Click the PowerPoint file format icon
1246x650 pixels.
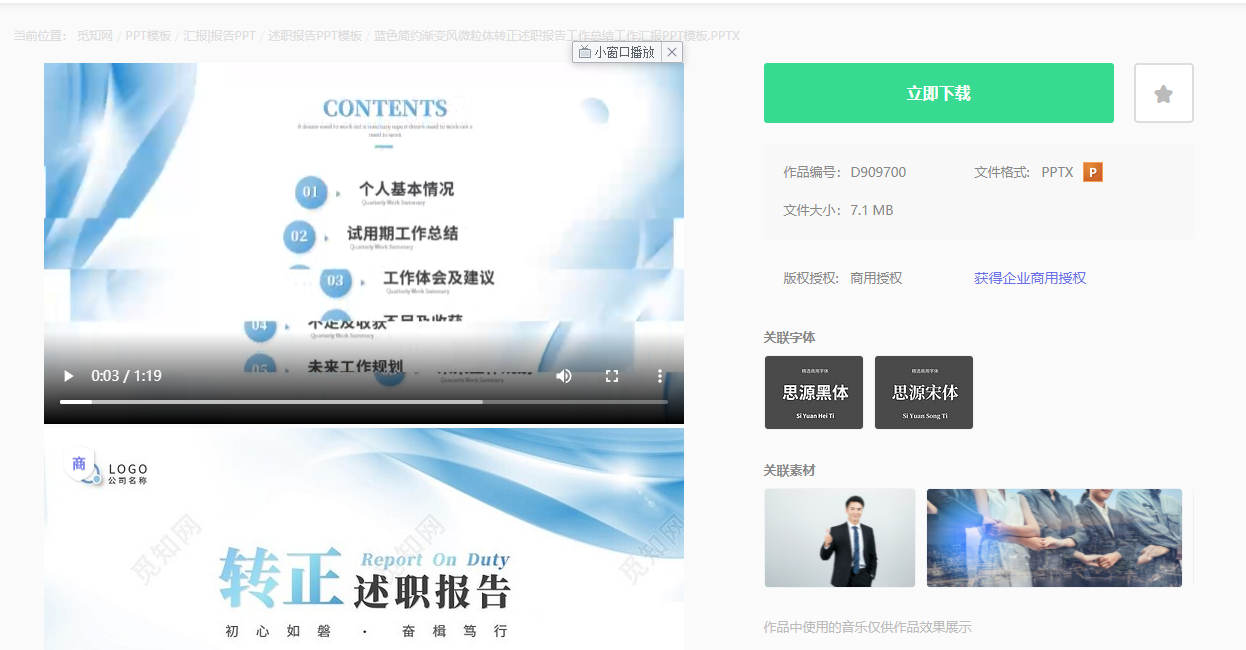click(x=1093, y=172)
